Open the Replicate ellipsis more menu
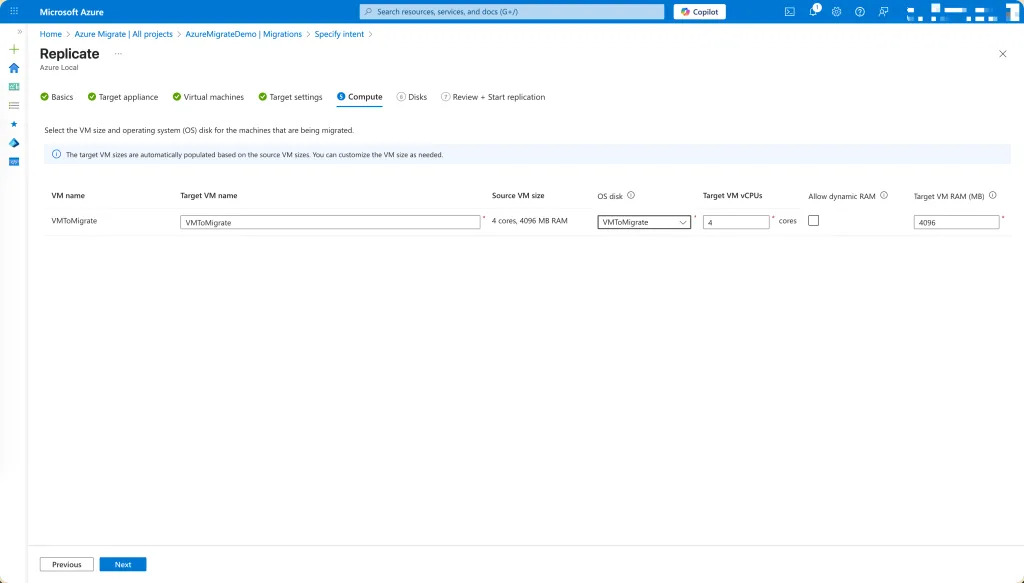1024x583 pixels. pyautogui.click(x=118, y=53)
